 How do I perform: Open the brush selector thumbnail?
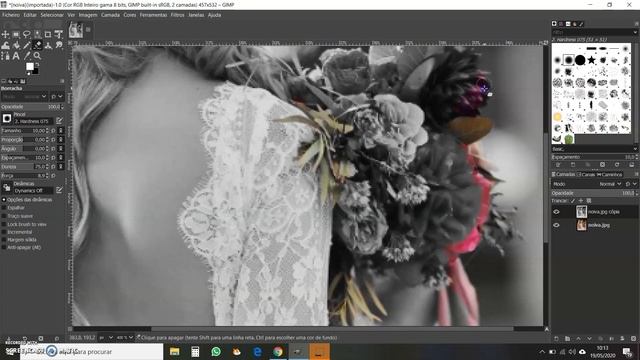pyautogui.click(x=7, y=118)
